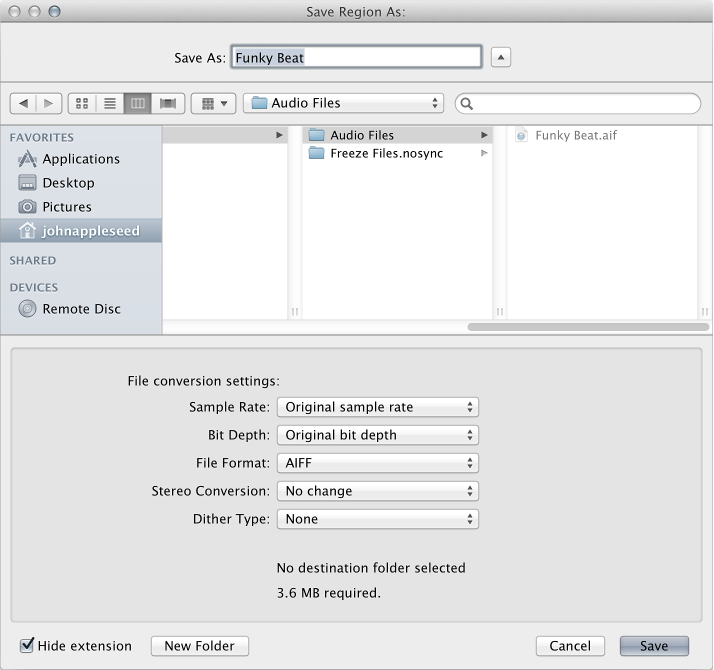Click the New Folder button
714x670 pixels.
pos(199,646)
